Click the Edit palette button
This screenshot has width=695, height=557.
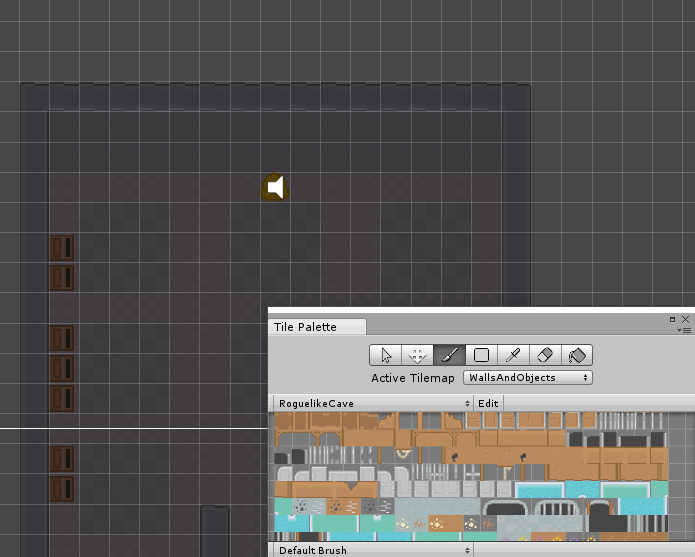(x=488, y=403)
